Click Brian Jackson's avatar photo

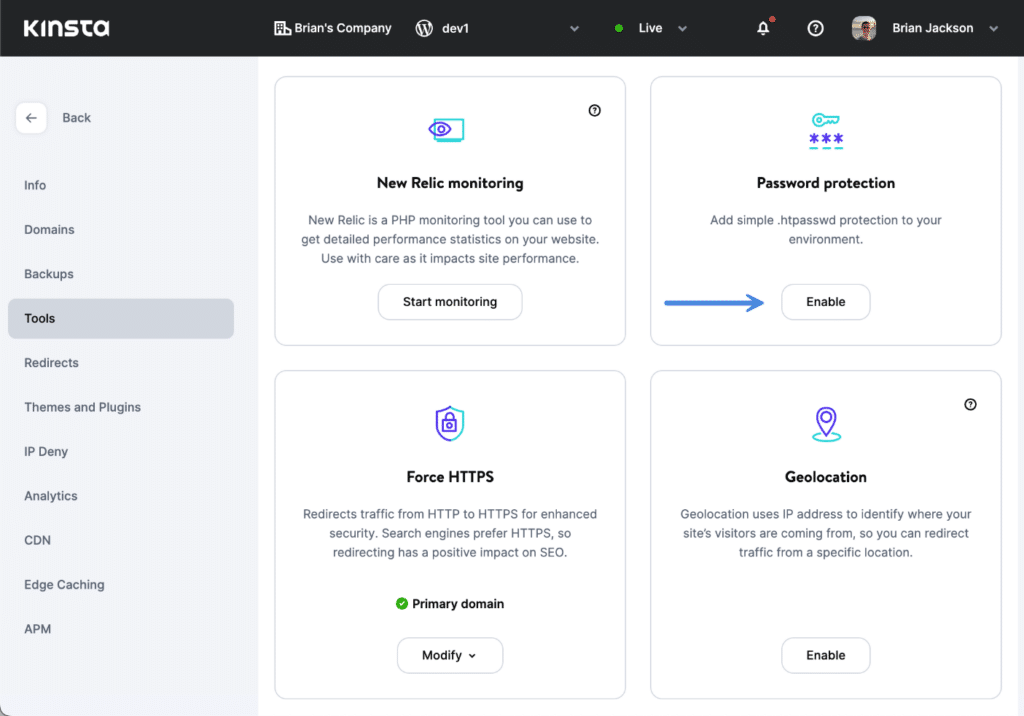click(863, 28)
